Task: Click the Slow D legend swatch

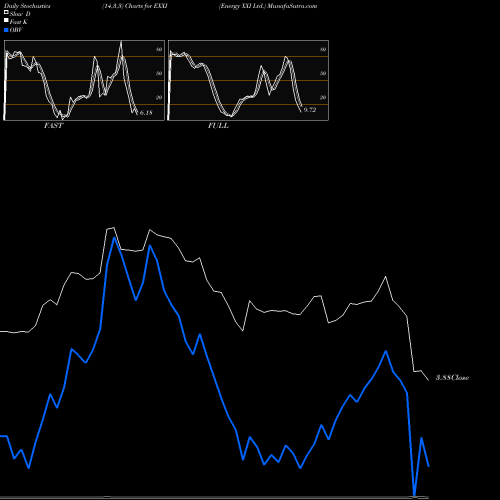Action: click(6, 13)
